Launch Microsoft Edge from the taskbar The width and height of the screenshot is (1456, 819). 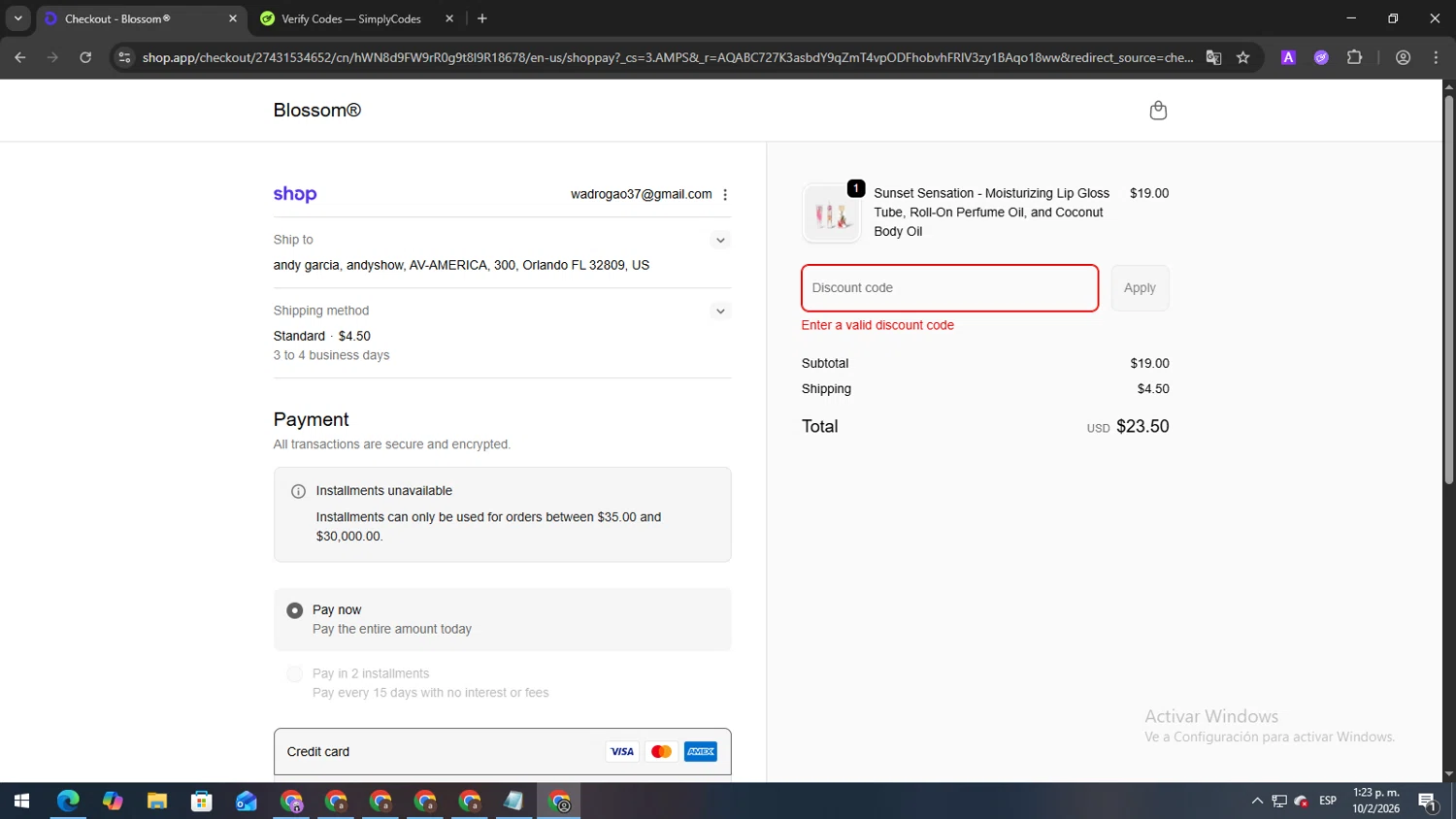(68, 802)
